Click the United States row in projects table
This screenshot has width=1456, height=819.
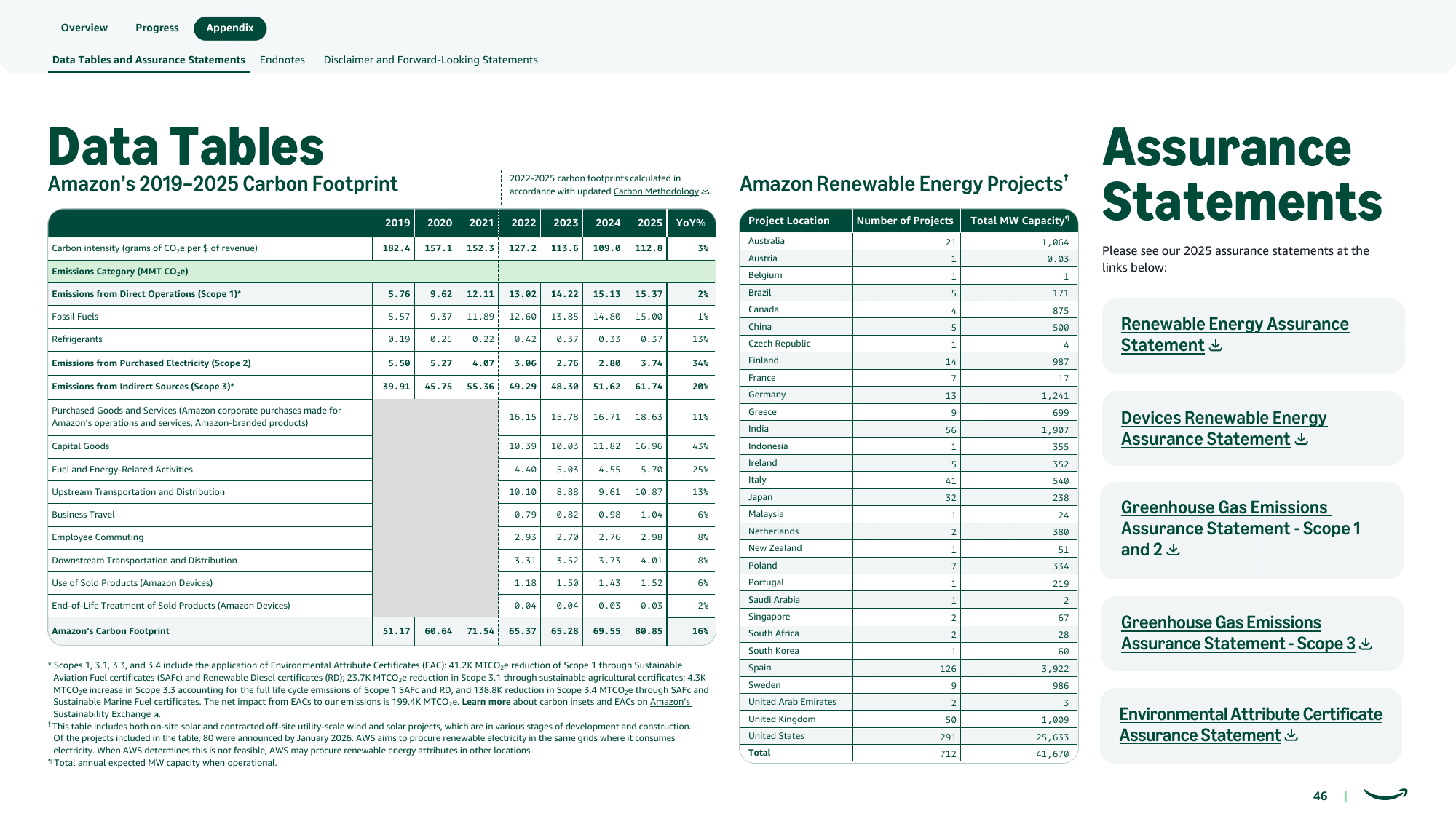[909, 736]
